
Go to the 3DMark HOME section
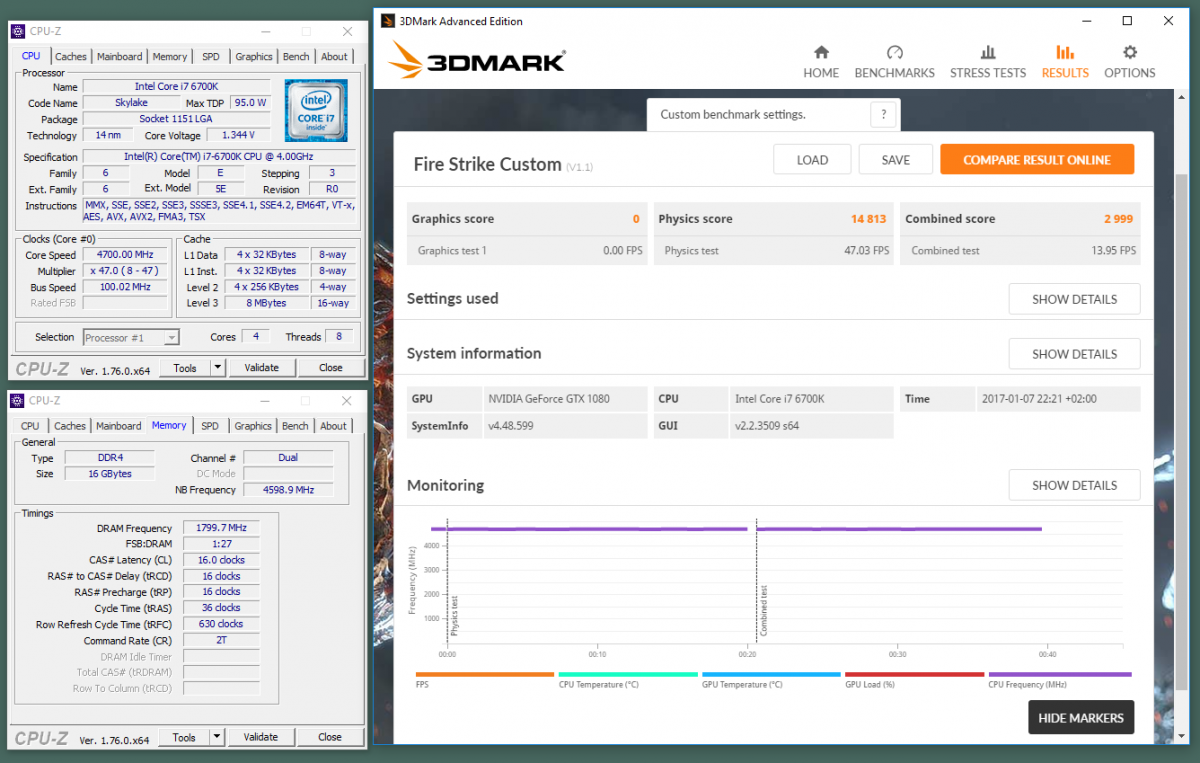click(821, 62)
